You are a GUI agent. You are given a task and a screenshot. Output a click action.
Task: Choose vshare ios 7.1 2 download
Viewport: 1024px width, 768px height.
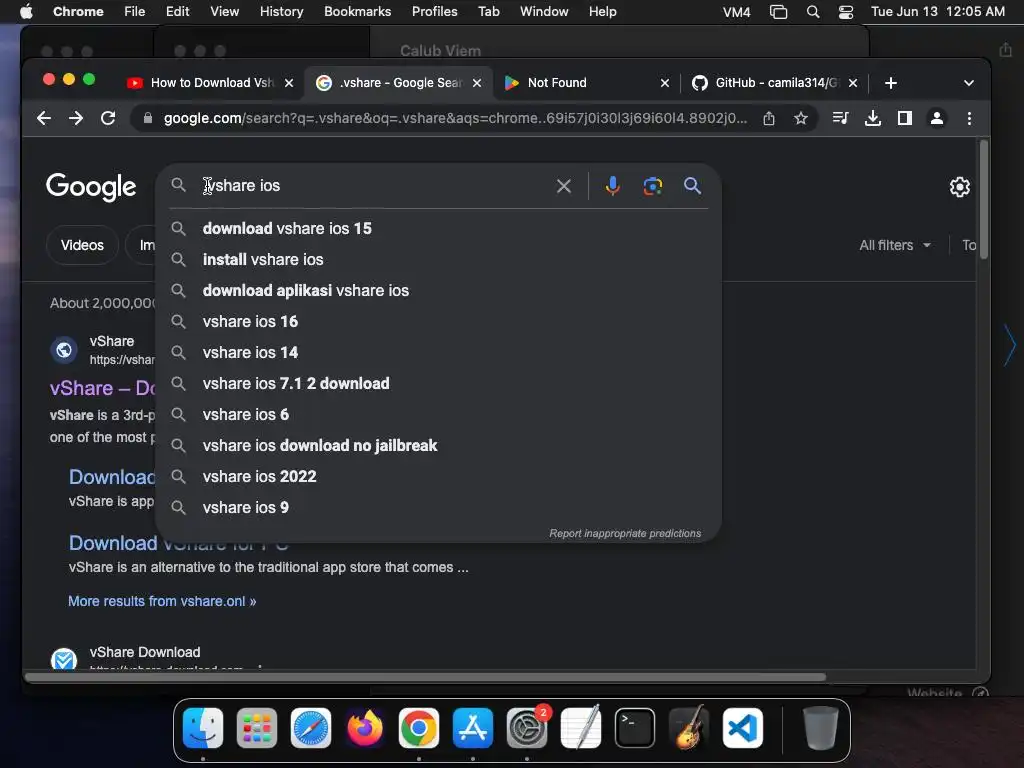point(438,384)
